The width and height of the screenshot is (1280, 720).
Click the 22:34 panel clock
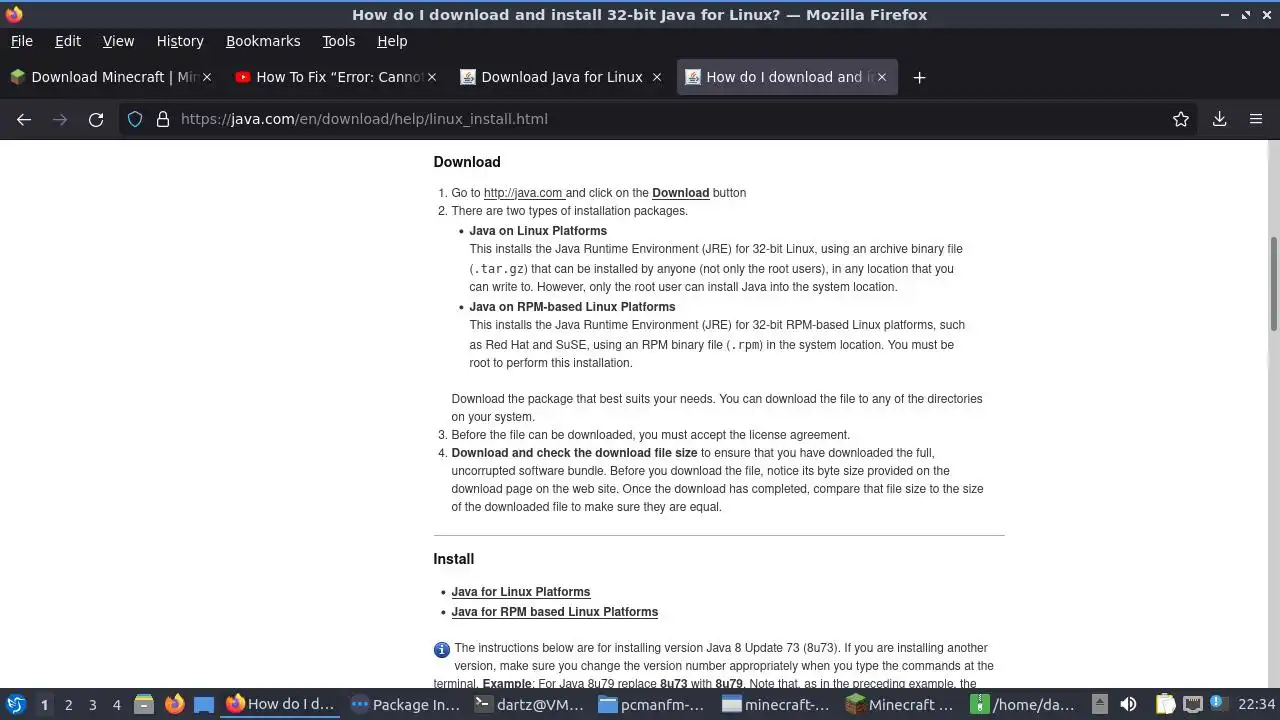click(1256, 704)
